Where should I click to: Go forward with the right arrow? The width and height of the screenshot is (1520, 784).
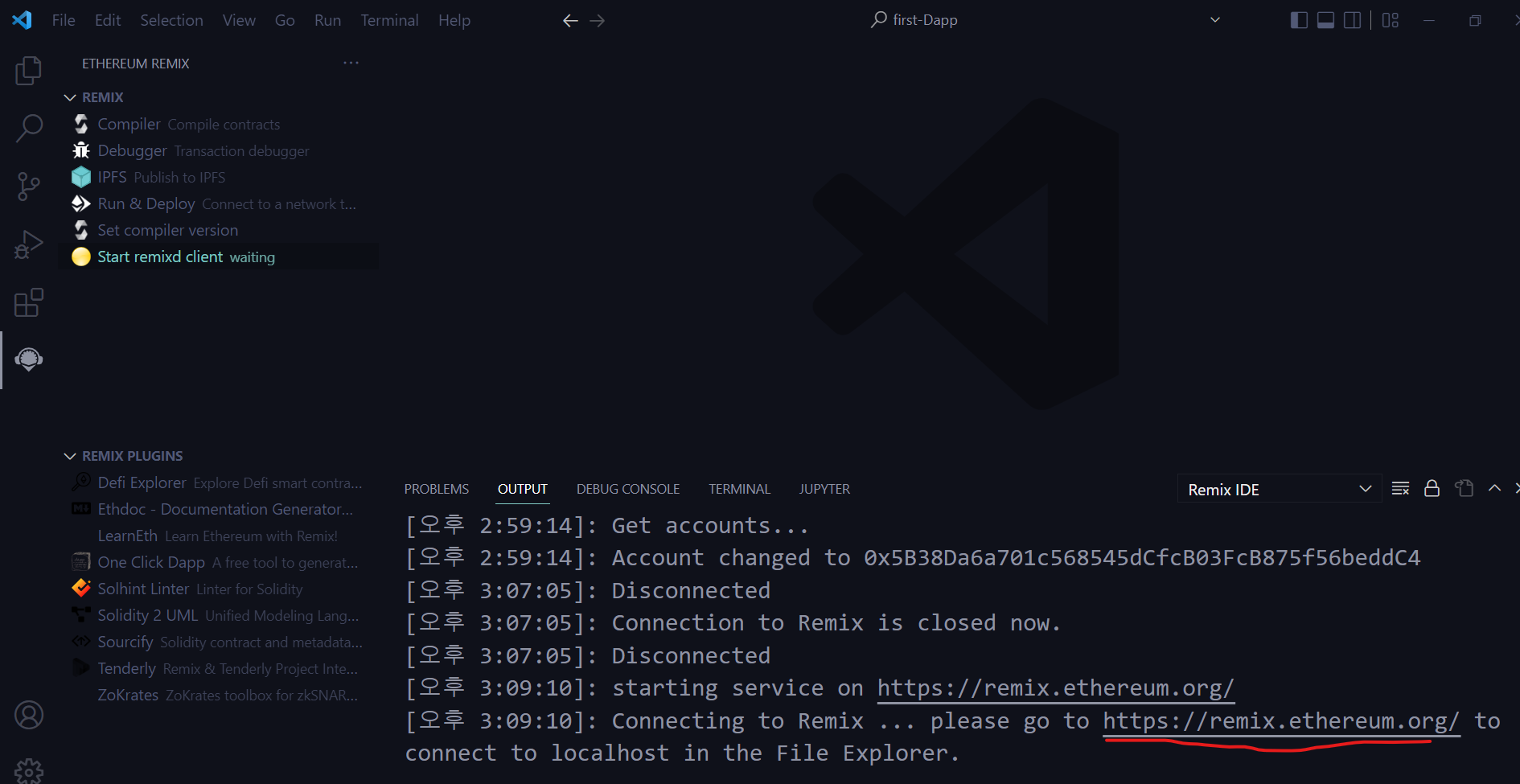(597, 21)
